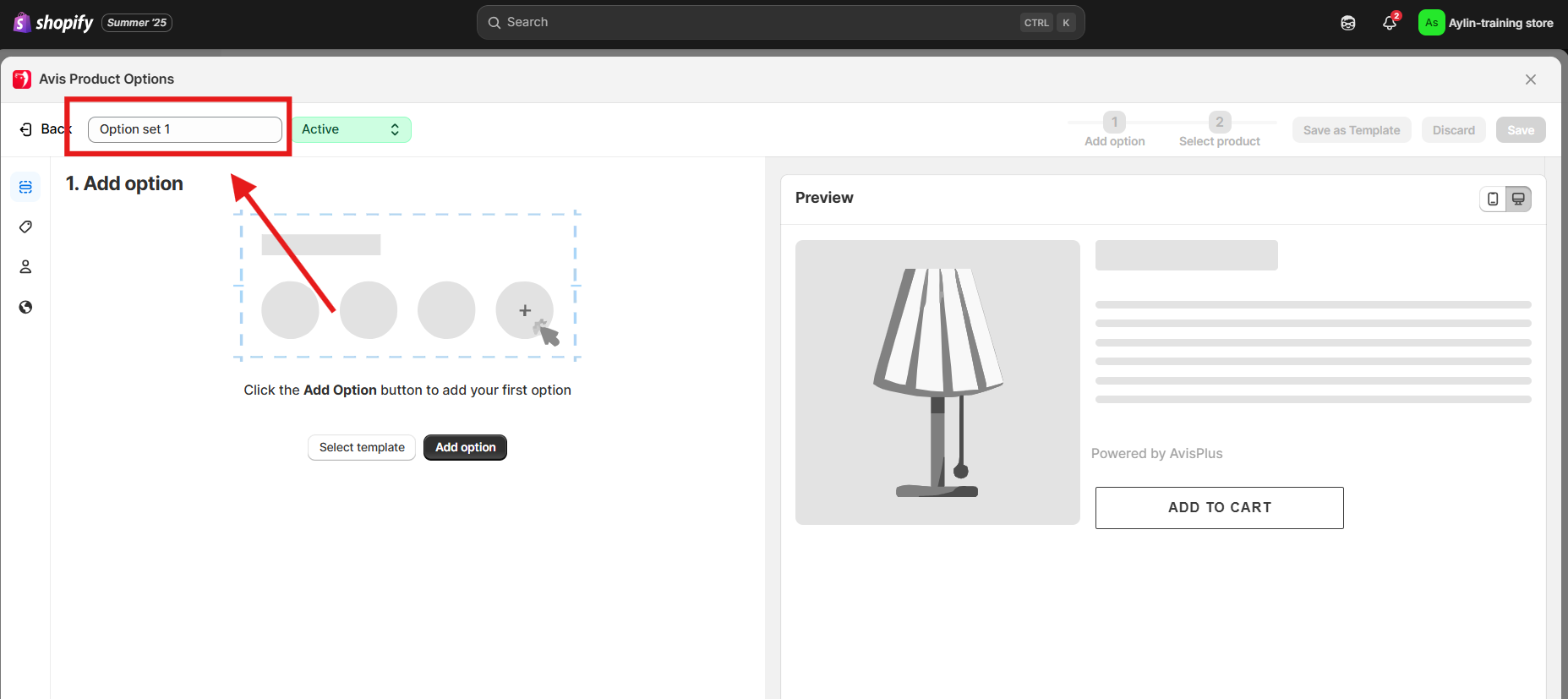The width and height of the screenshot is (1568, 699).
Task: Click the Option set 1 name field
Action: point(185,129)
